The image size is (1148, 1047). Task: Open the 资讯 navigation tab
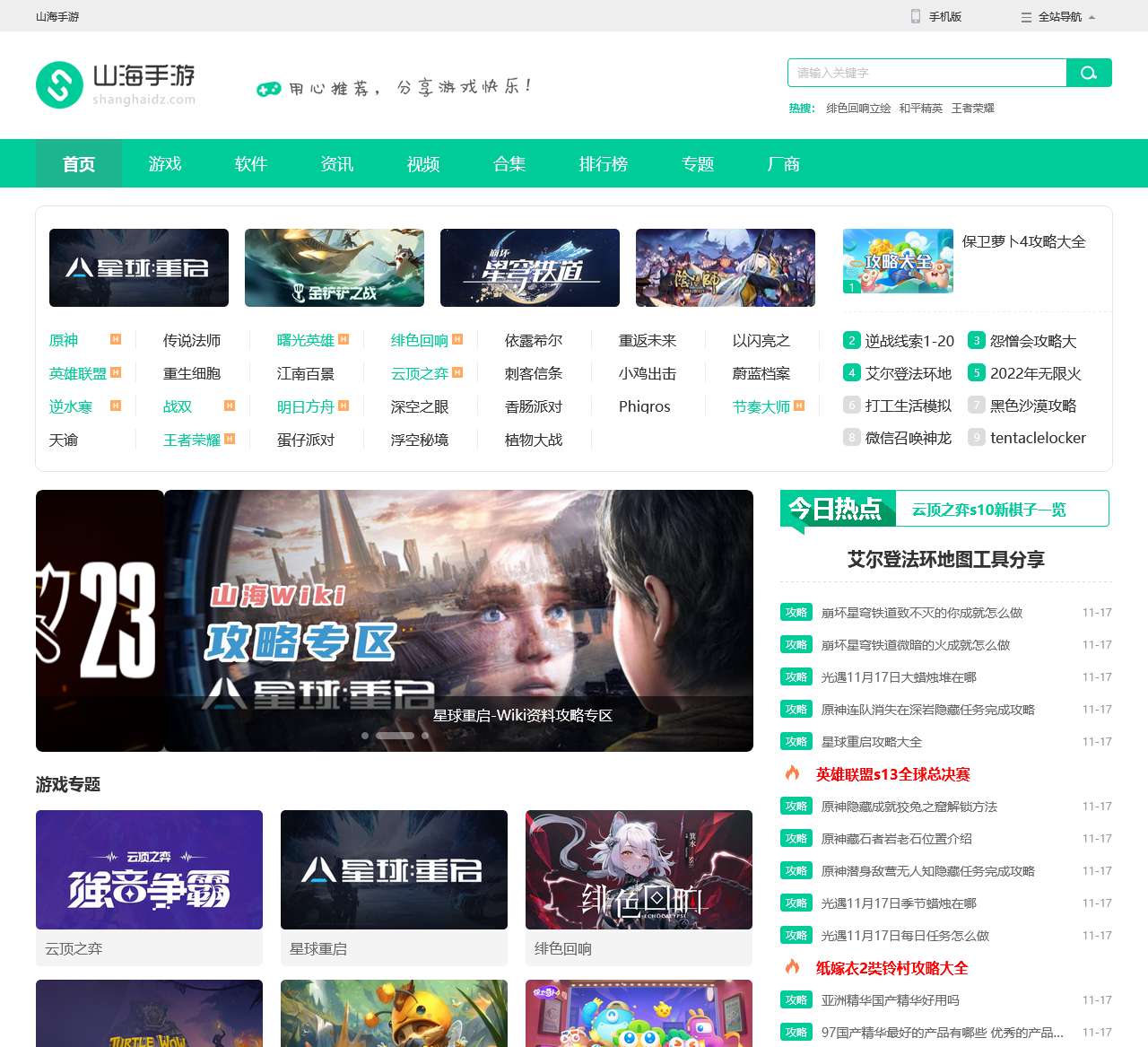(x=337, y=163)
